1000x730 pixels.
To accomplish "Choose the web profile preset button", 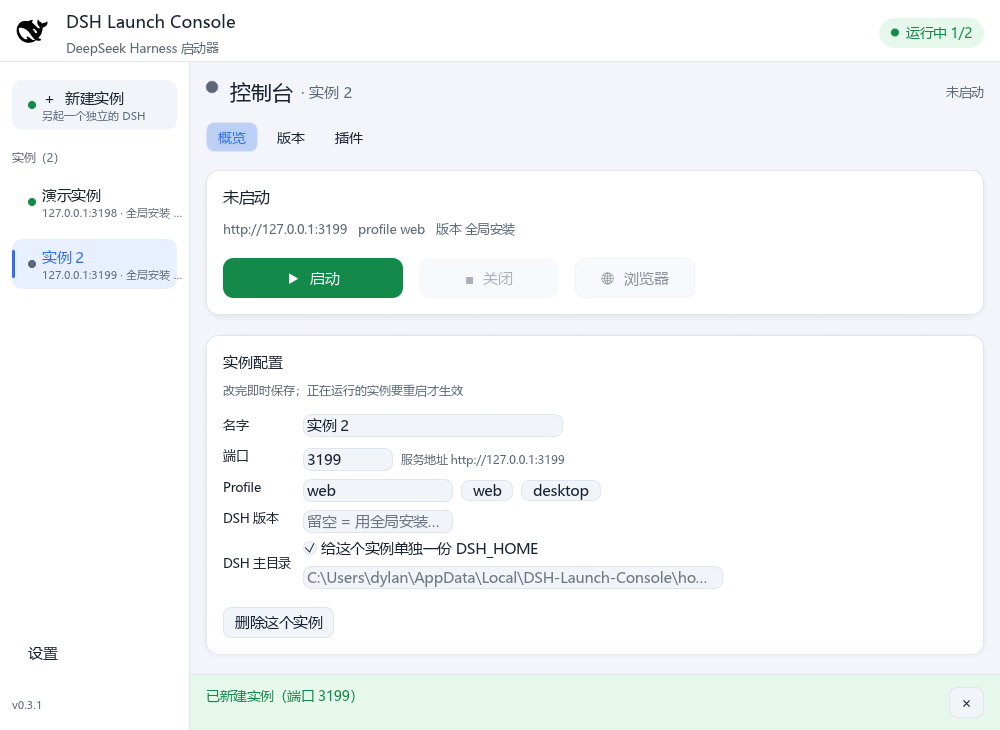I will tap(487, 490).
